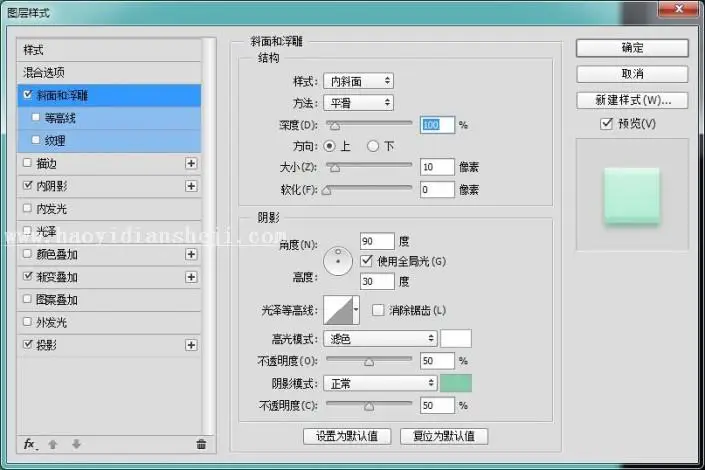Viewport: 705px width, 470px height.
Task: Click the 设置为默认值 button
Action: (x=347, y=436)
